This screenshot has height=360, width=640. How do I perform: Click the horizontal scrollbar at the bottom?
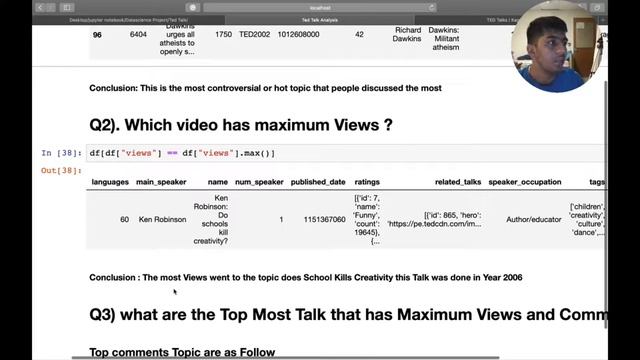click(x=285, y=358)
